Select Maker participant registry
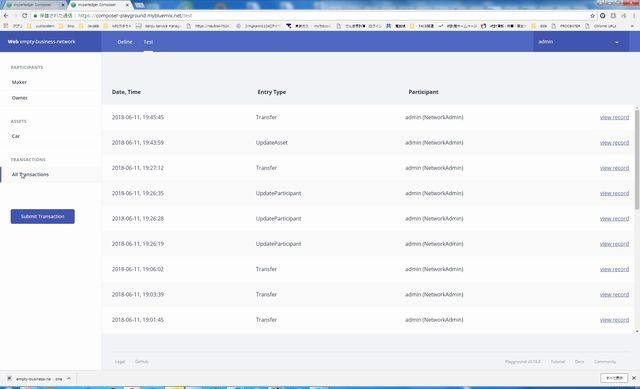The image size is (640, 389). tap(19, 82)
